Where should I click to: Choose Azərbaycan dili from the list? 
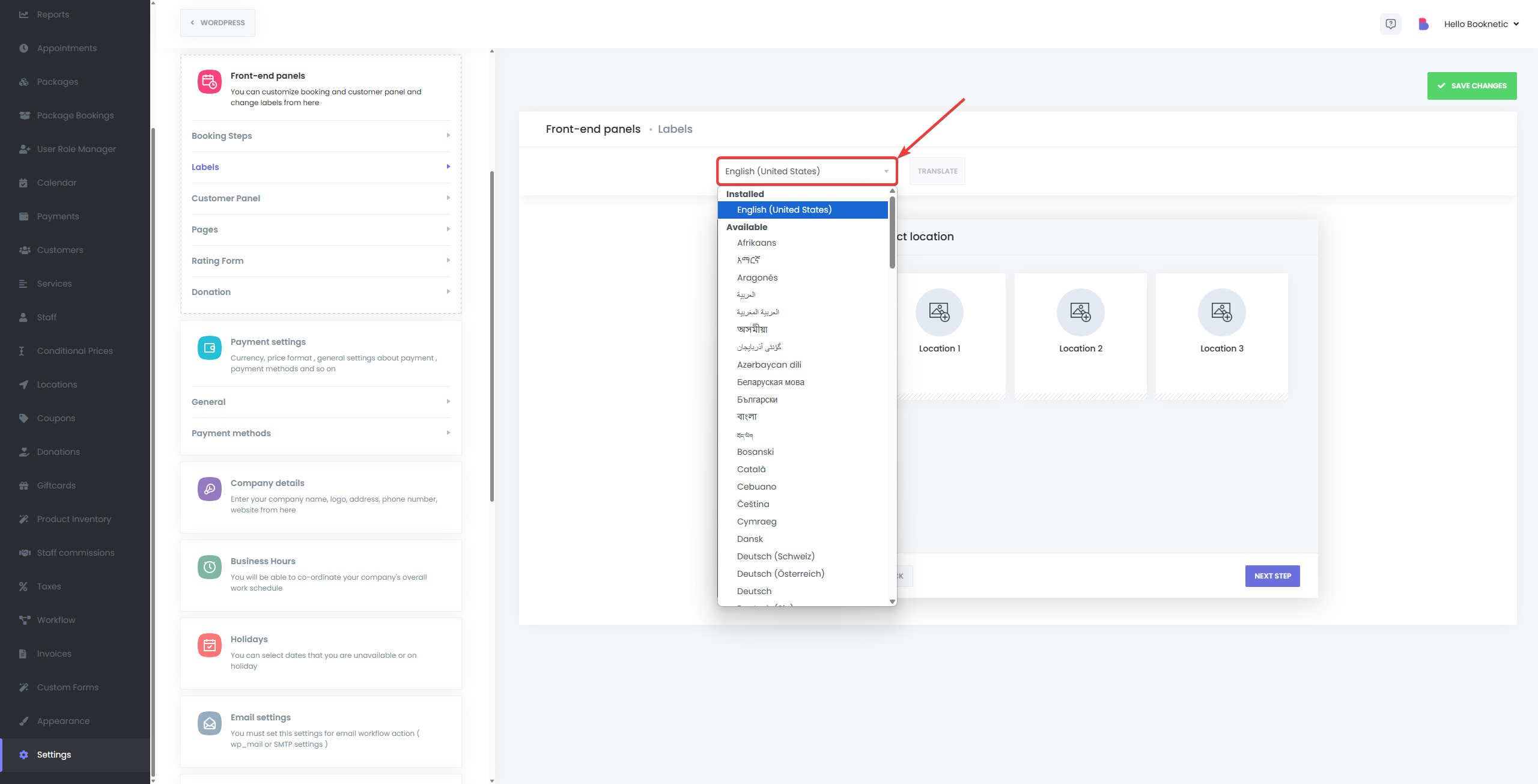(x=803, y=365)
